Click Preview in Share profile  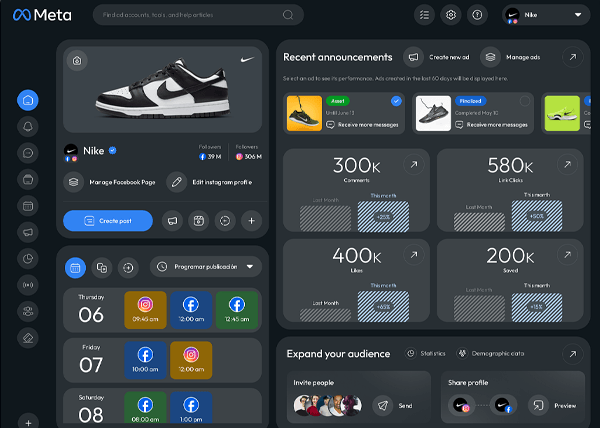[x=552, y=405]
